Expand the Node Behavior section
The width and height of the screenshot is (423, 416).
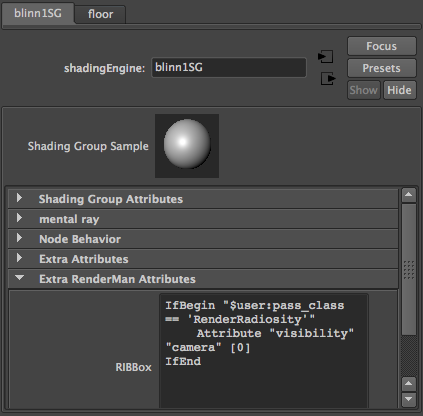click(203, 239)
